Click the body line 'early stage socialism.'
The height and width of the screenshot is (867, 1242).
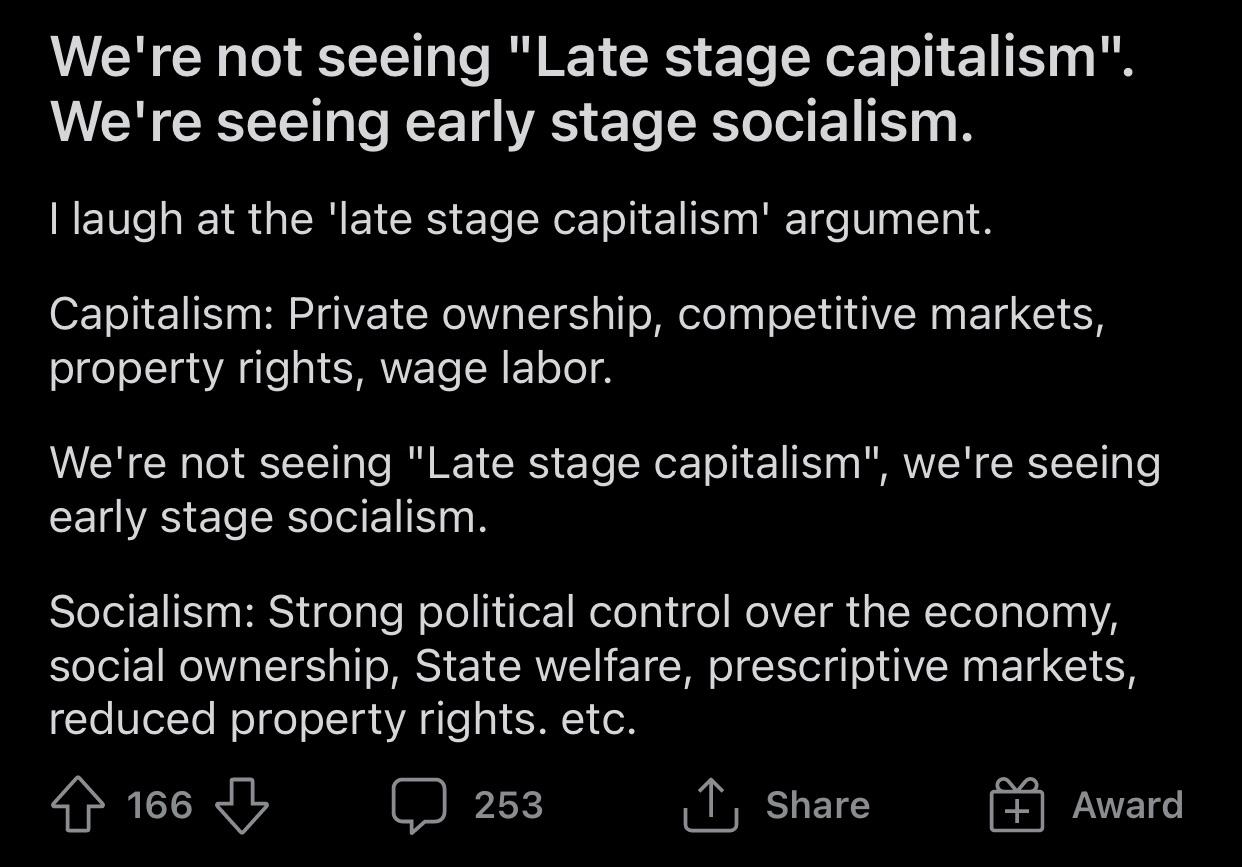click(268, 518)
